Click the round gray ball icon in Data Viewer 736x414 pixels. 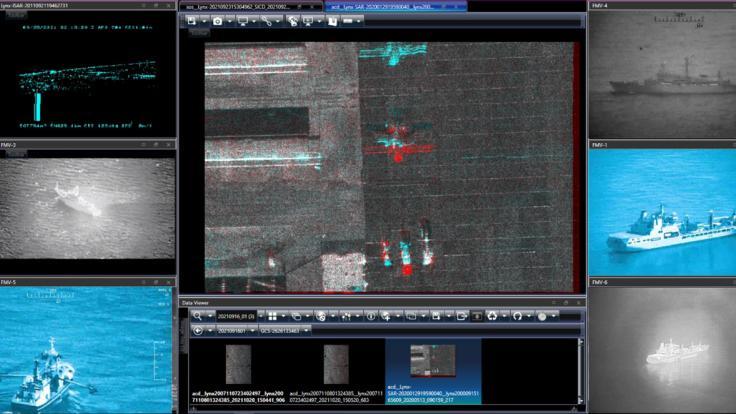pos(542,316)
